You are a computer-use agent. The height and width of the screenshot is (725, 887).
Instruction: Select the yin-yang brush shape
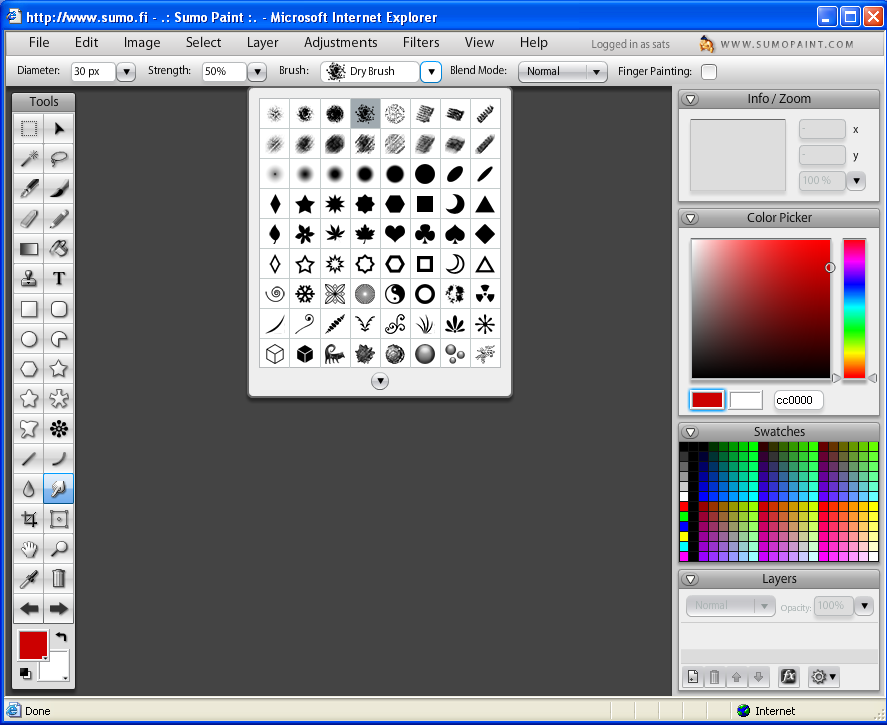pos(395,293)
